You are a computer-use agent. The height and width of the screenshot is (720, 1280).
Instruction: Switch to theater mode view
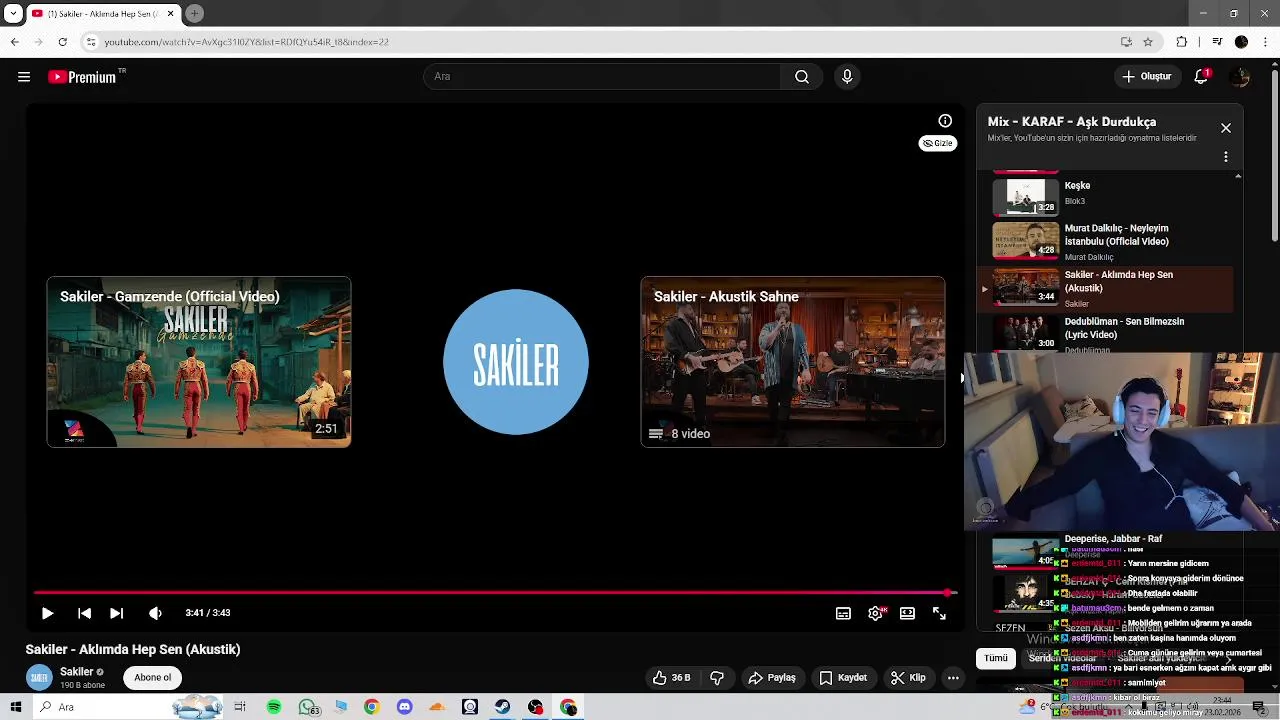pyautogui.click(x=907, y=613)
